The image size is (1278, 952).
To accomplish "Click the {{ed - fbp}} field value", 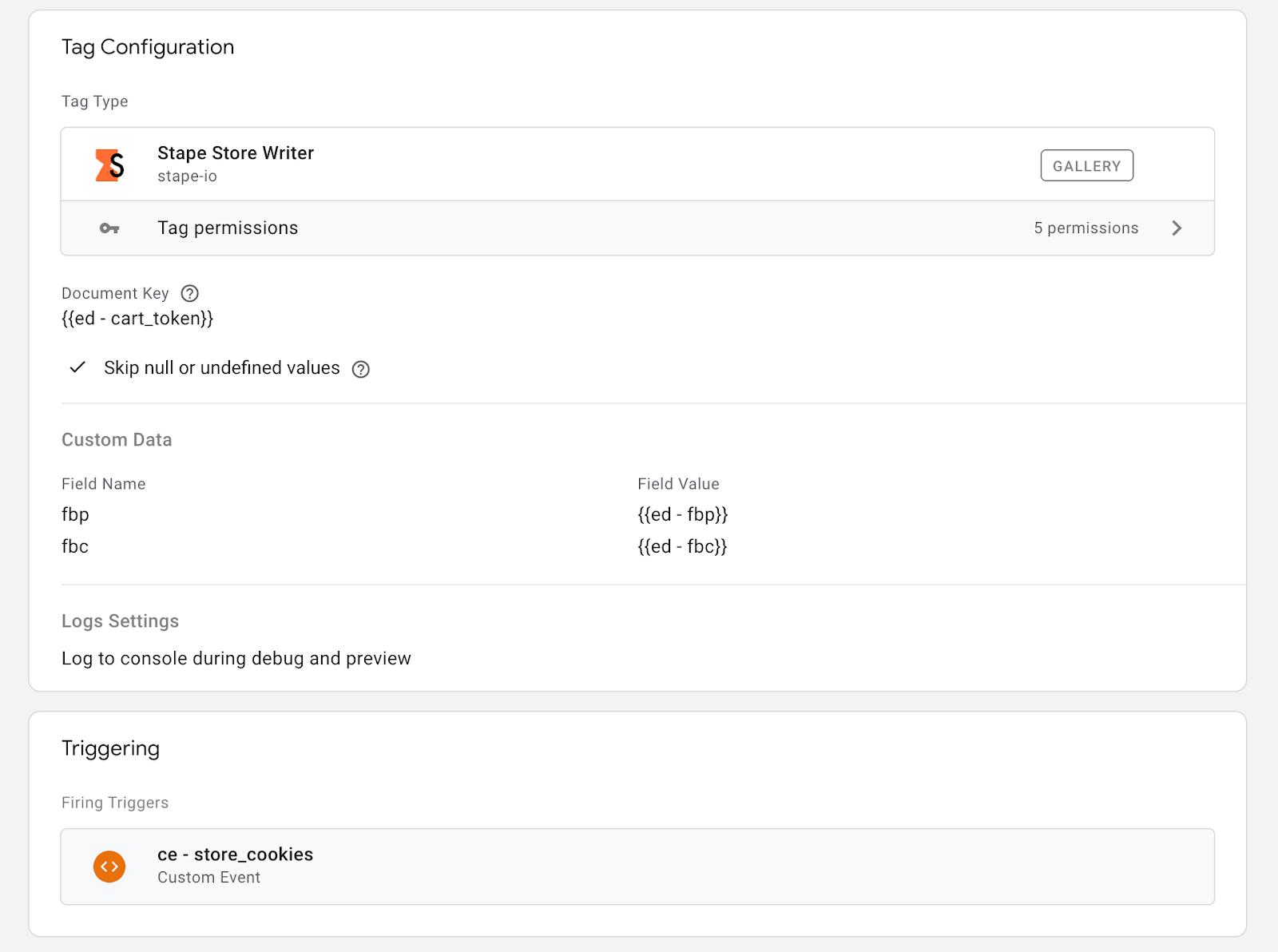I will click(683, 514).
